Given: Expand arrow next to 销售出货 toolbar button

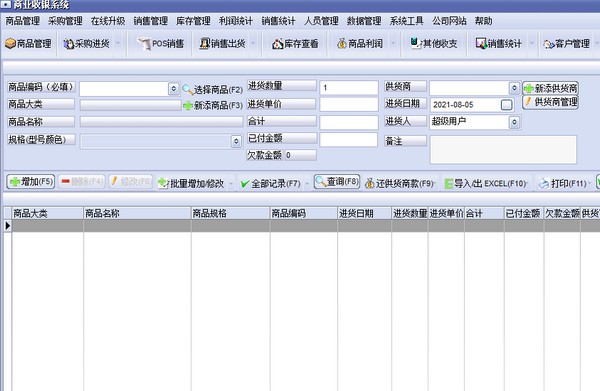Looking at the screenshot, I should click(x=253, y=44).
